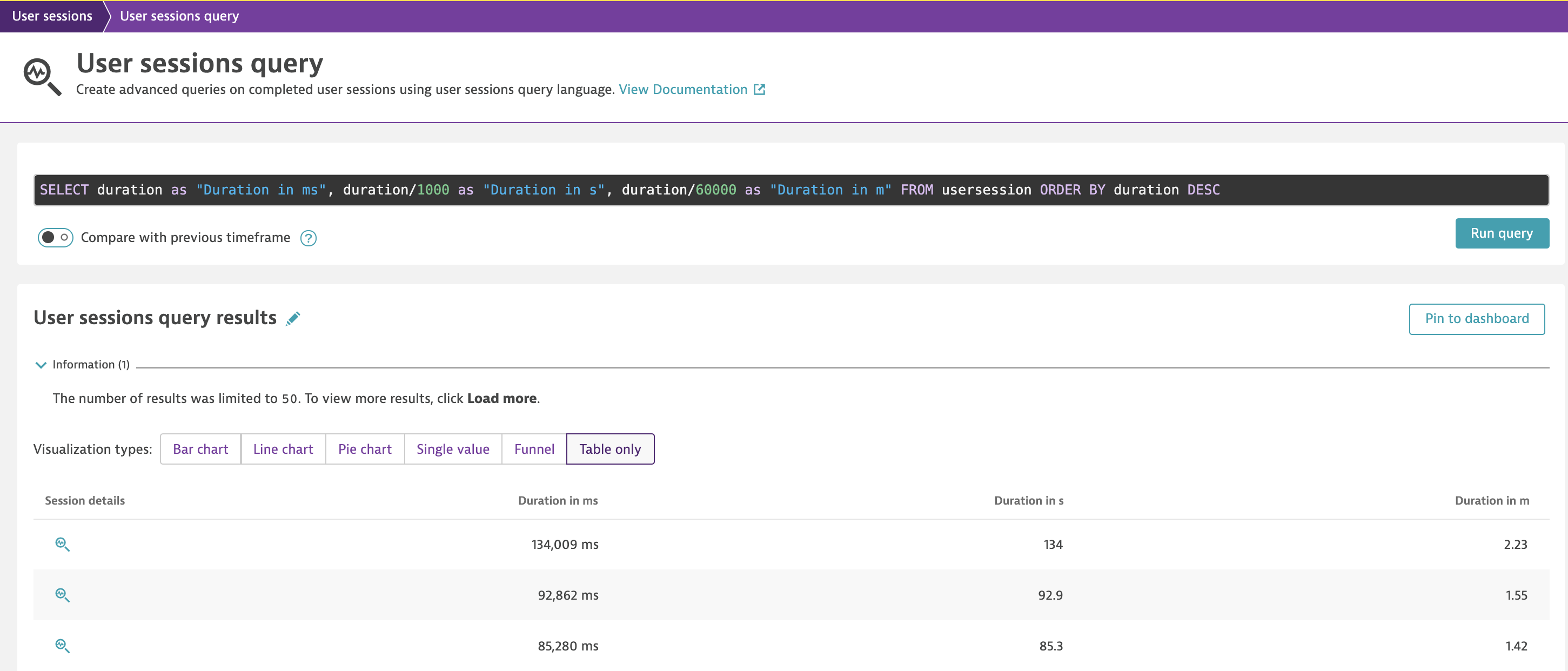Screen dimensions: 1568x671
Task: Toggle Compare with previous timeframe switch
Action: click(55, 238)
